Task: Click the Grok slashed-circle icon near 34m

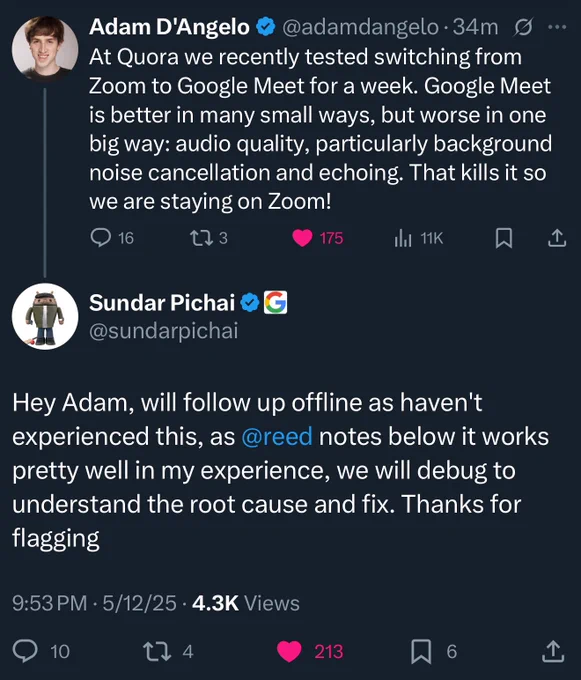Action: point(523,28)
